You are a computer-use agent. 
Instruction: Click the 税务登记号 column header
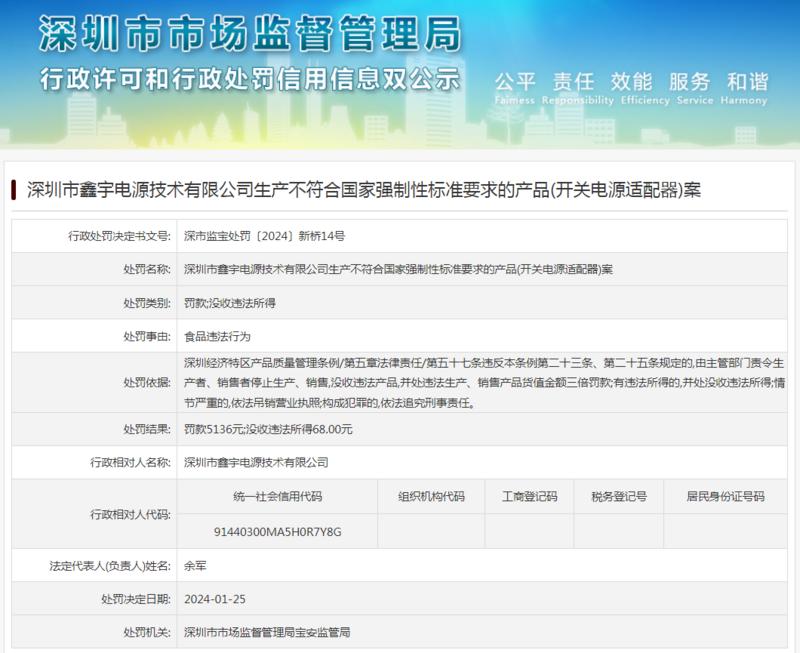click(619, 496)
